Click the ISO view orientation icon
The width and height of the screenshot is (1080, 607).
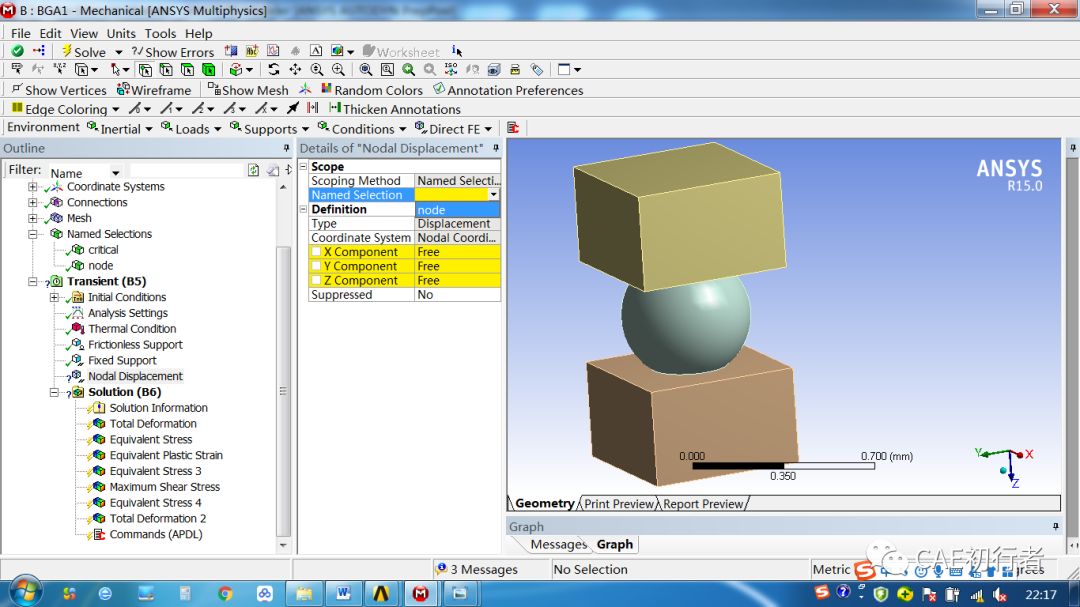click(x=450, y=69)
